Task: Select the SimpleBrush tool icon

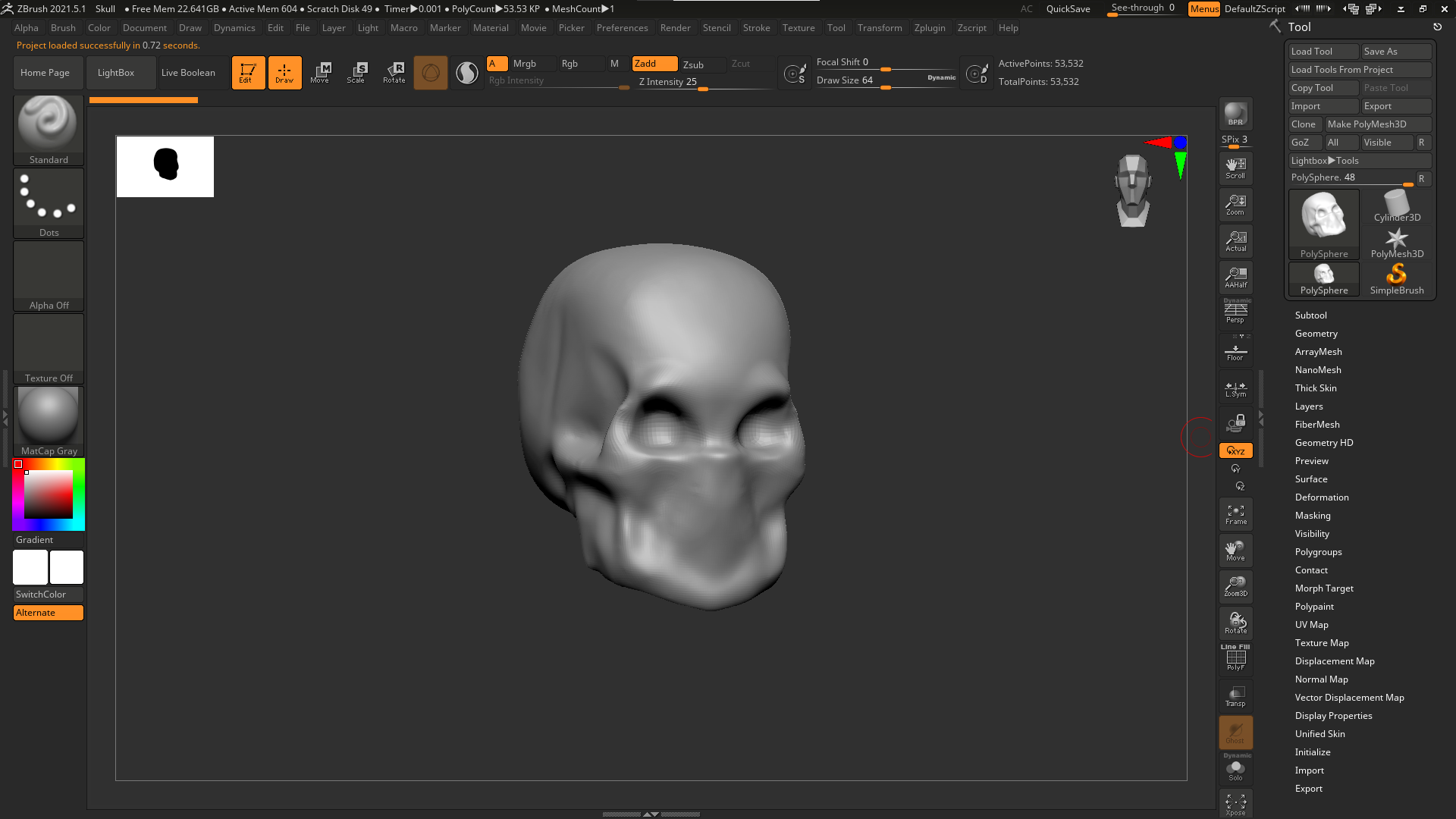Action: [1396, 278]
